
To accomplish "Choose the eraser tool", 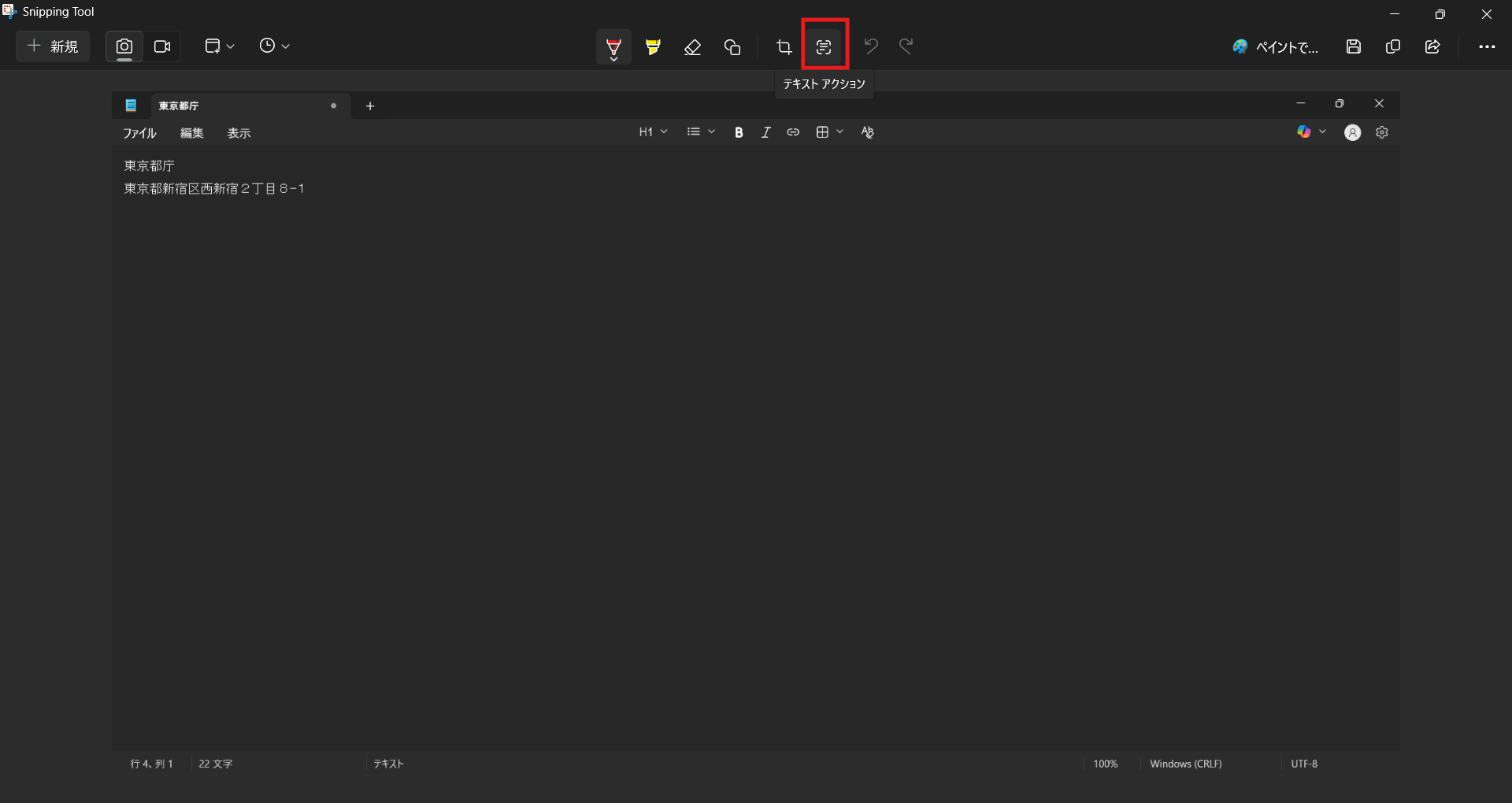I will click(692, 47).
